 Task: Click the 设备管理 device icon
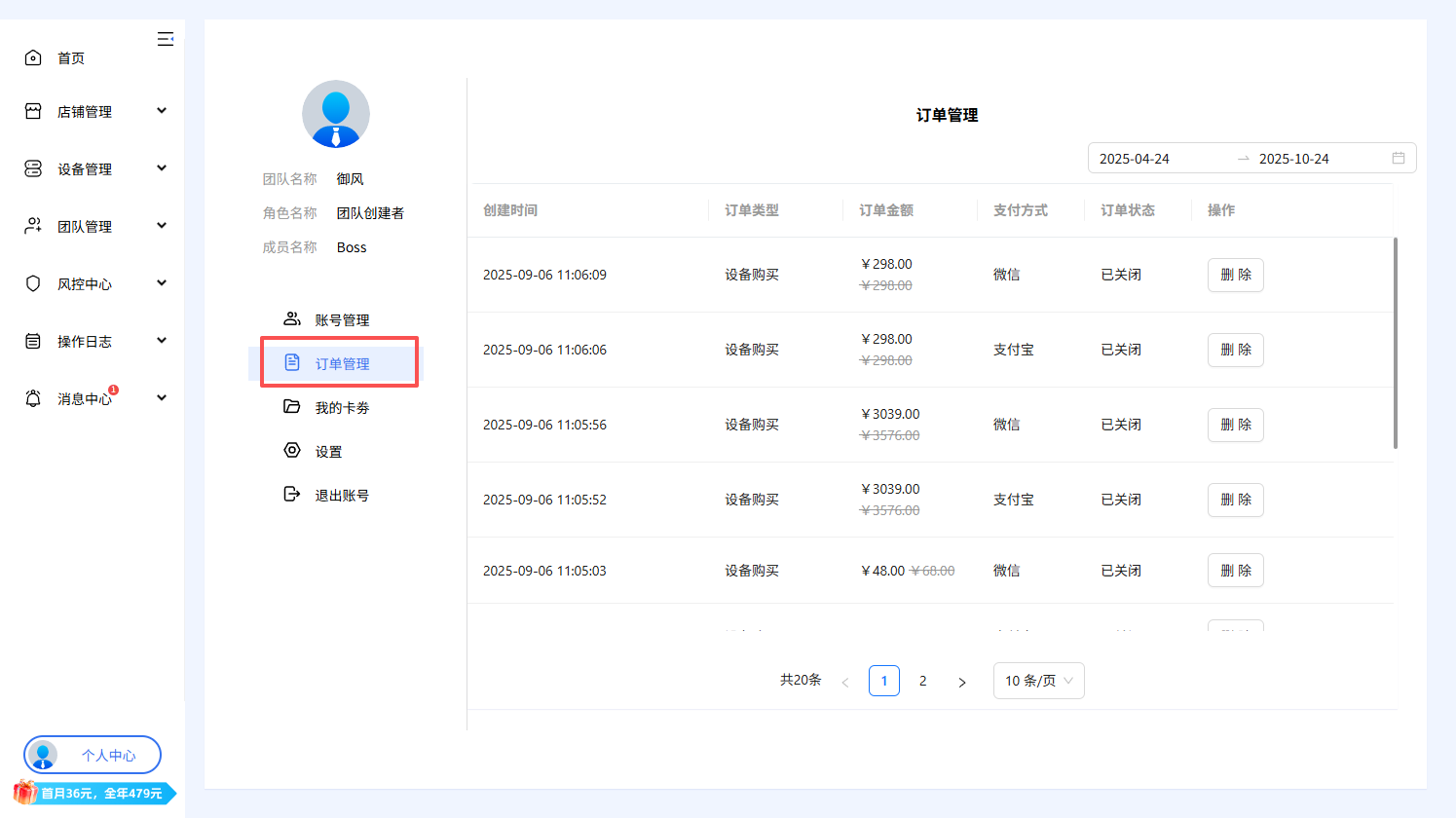[x=33, y=167]
